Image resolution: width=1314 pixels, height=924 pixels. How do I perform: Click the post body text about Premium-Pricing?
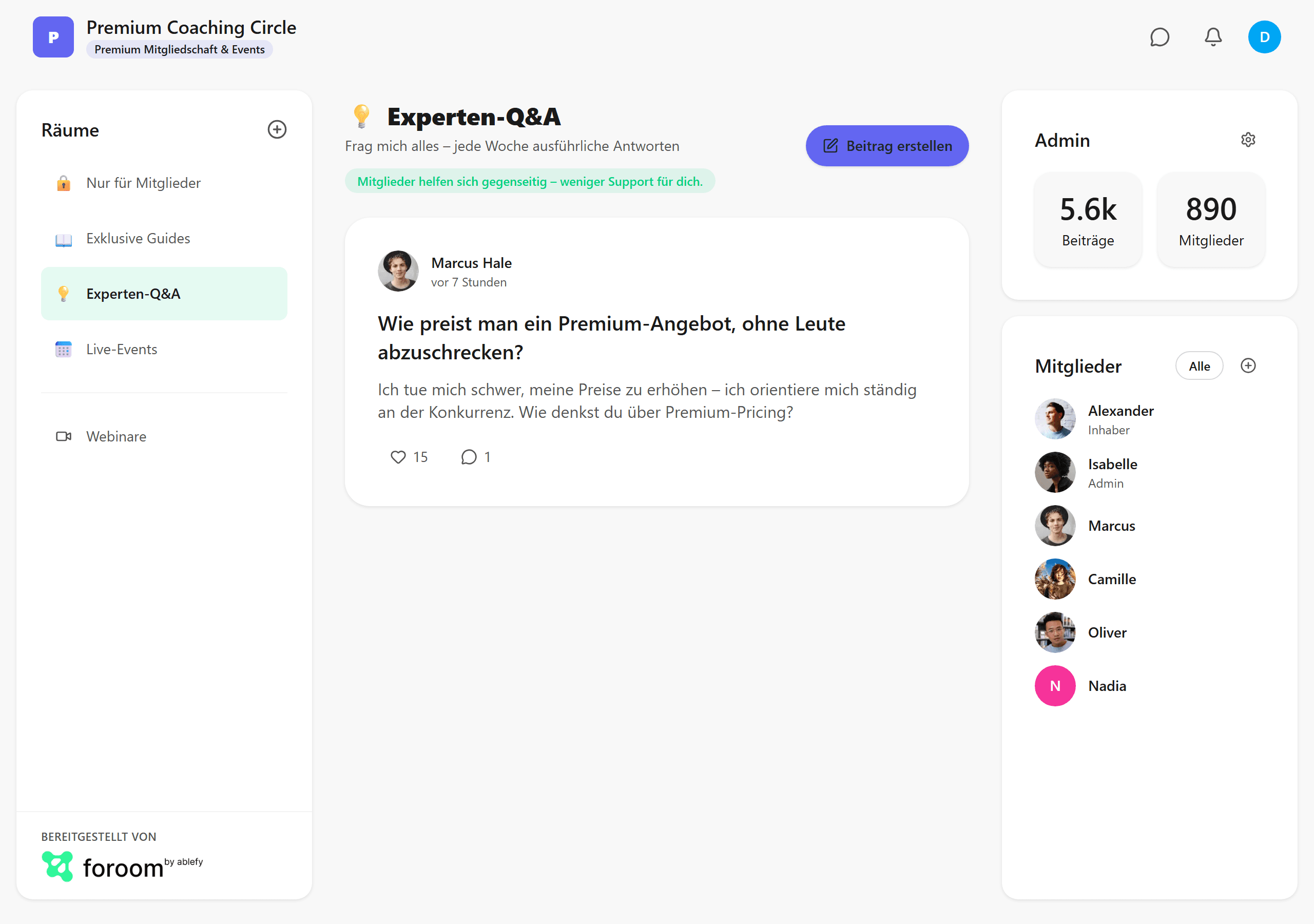tap(647, 401)
